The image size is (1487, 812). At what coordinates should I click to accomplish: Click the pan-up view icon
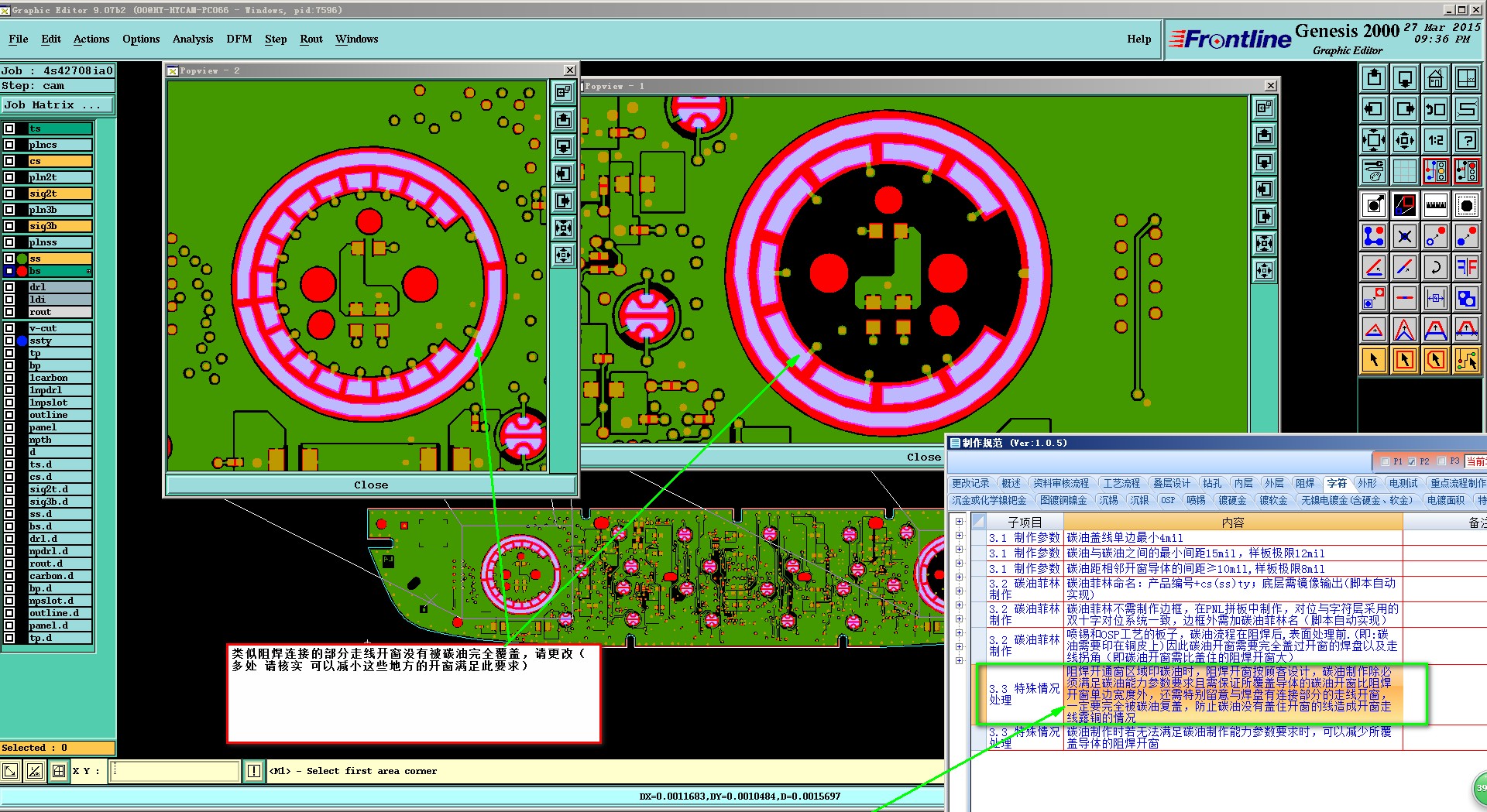click(x=1374, y=78)
